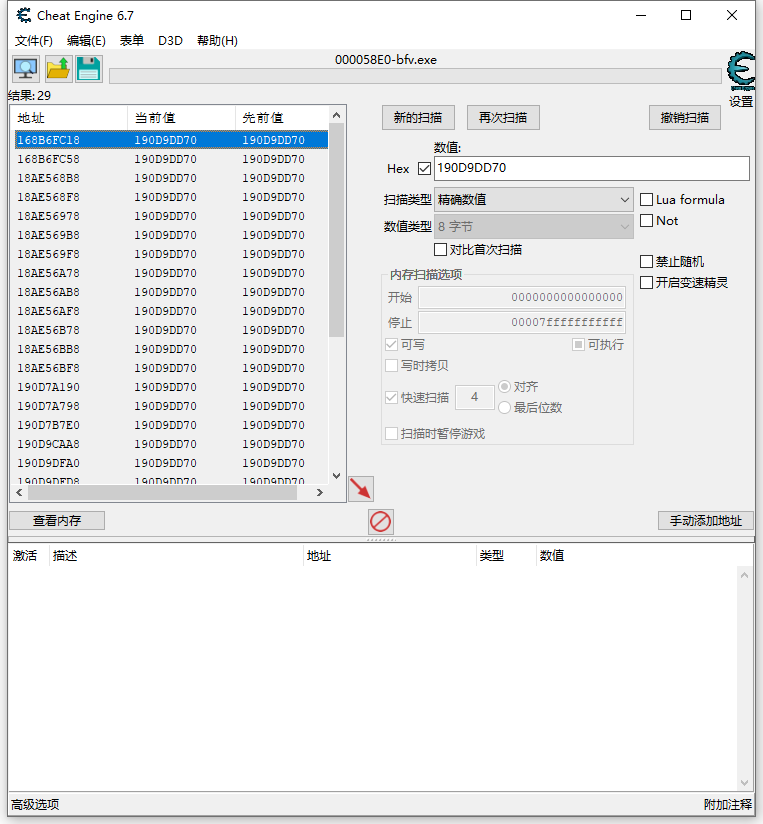
Task: Select result row address 18AE56BF8
Action: (x=171, y=368)
